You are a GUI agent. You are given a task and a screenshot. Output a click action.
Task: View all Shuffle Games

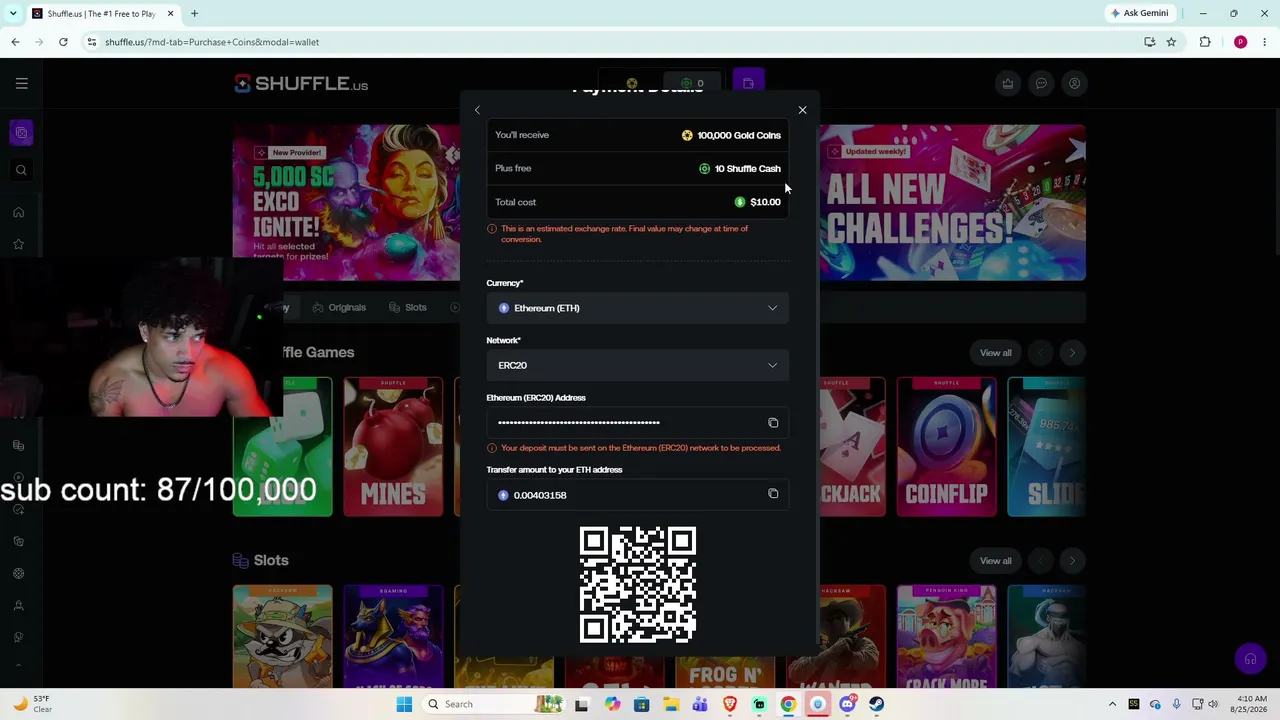(995, 352)
